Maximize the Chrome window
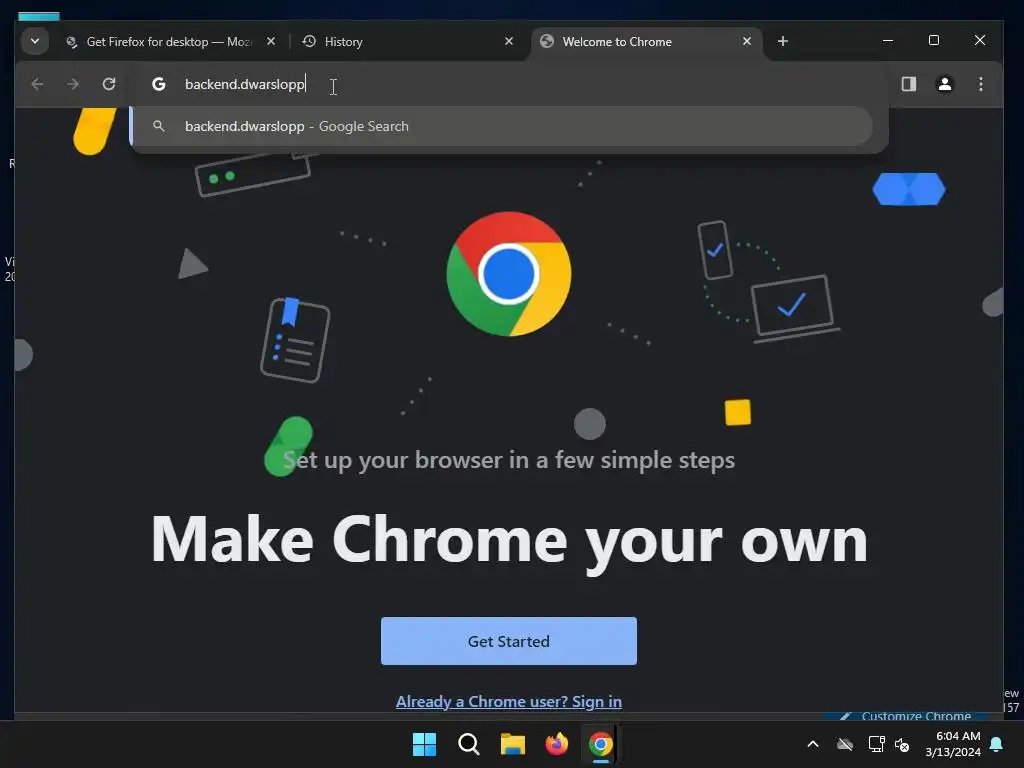 (934, 40)
